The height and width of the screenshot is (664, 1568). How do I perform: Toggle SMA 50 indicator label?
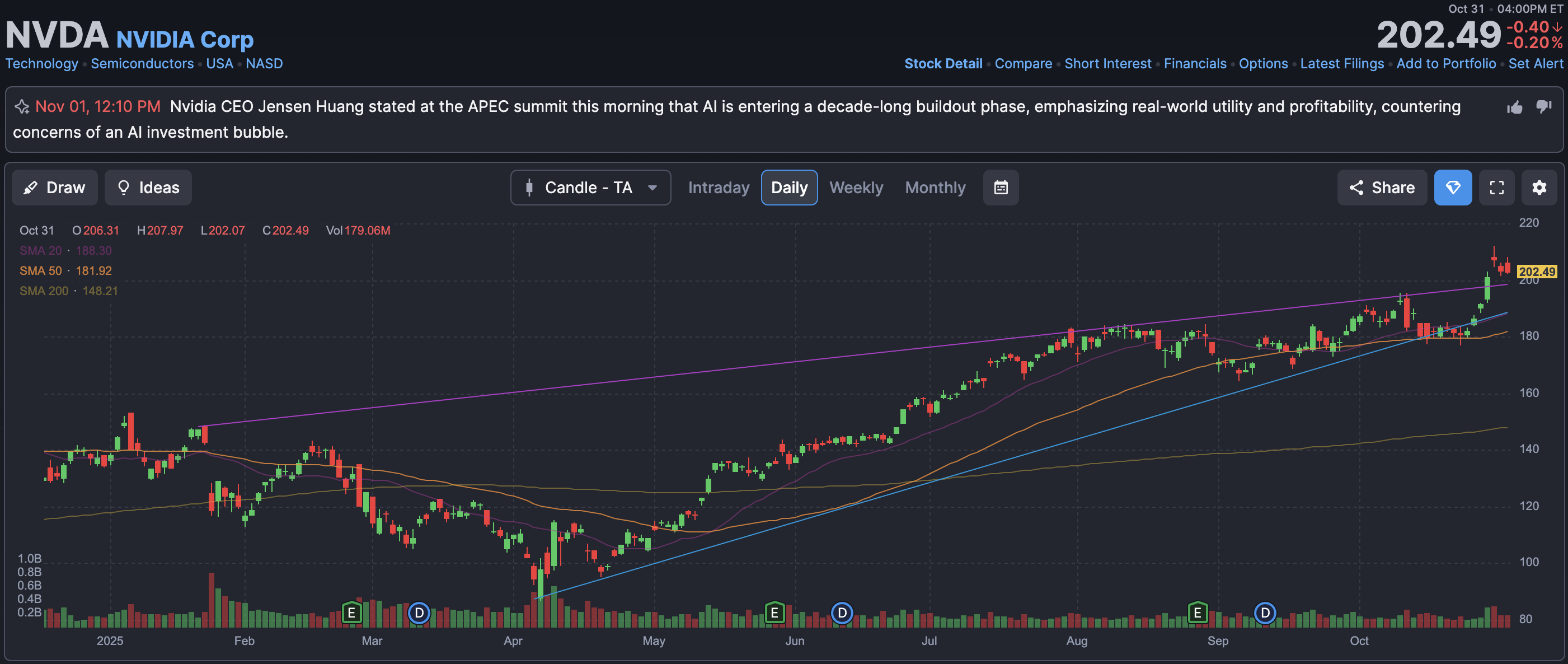[41, 270]
